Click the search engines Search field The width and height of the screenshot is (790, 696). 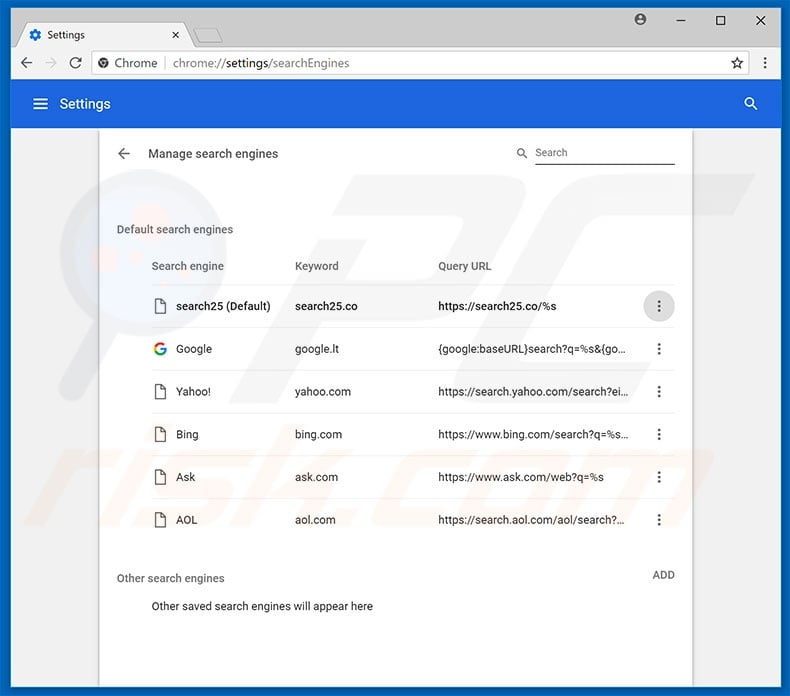coord(605,153)
